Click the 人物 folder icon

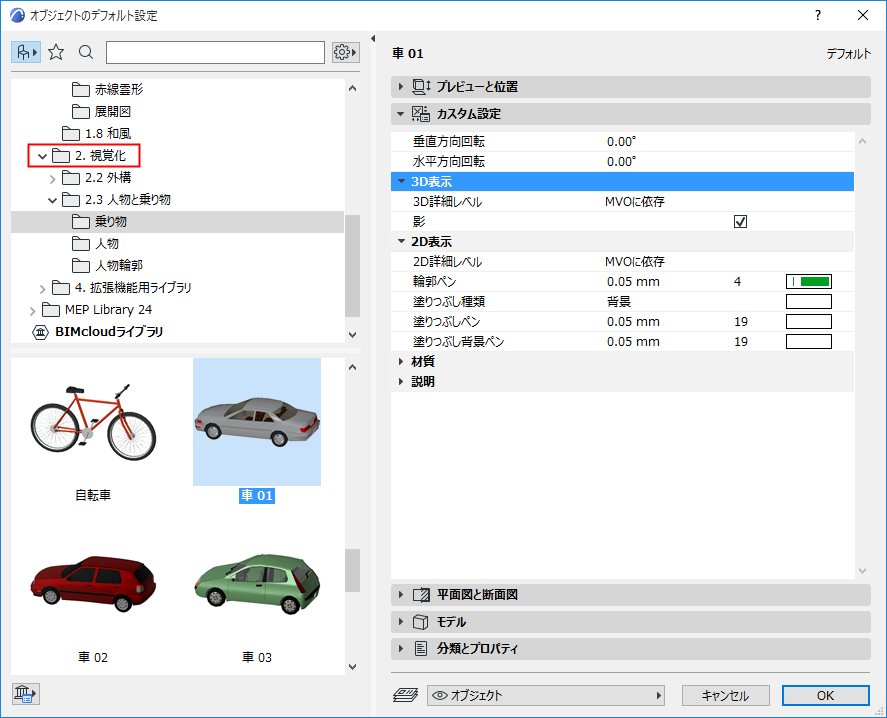click(81, 244)
